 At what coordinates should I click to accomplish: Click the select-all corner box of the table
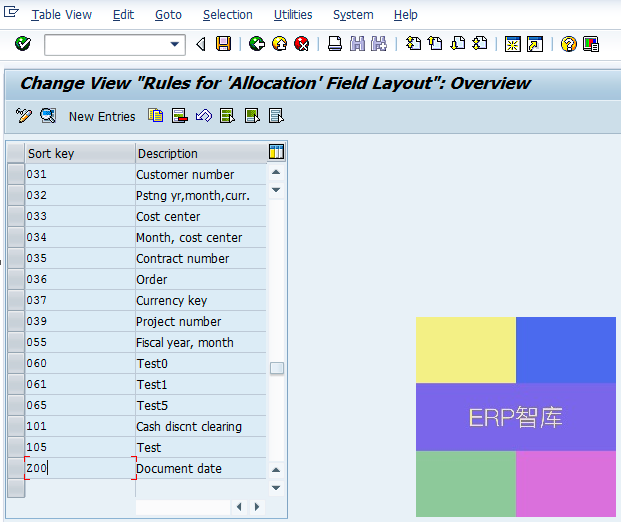click(x=16, y=153)
